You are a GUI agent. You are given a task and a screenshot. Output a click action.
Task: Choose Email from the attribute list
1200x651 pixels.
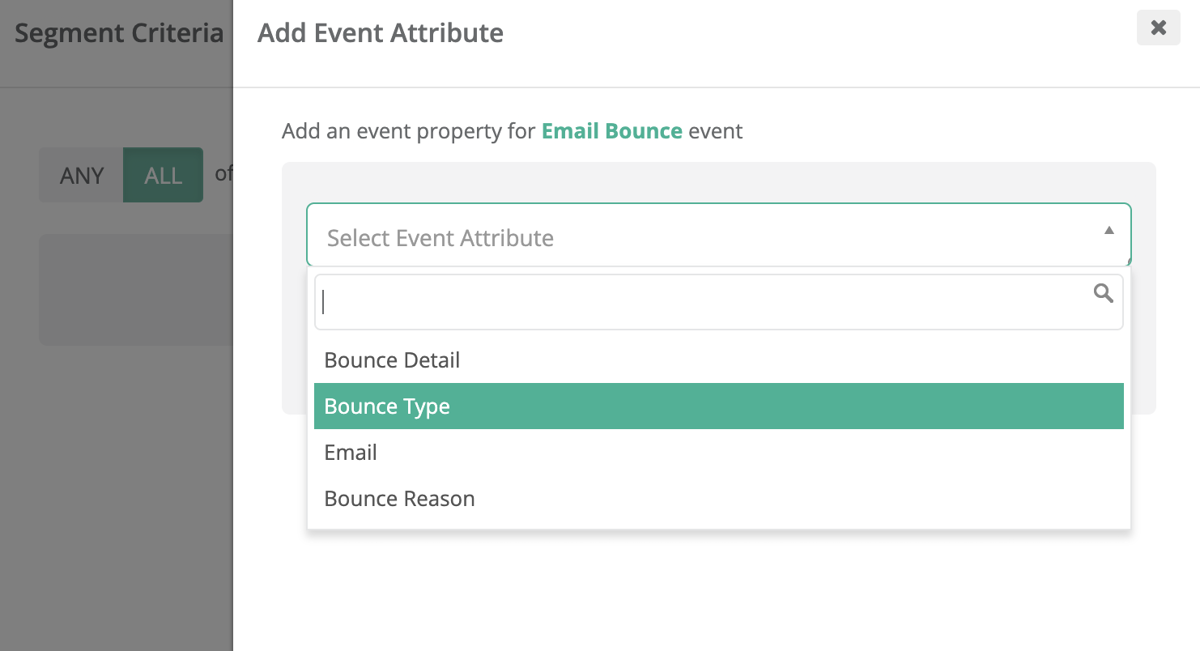coord(350,452)
